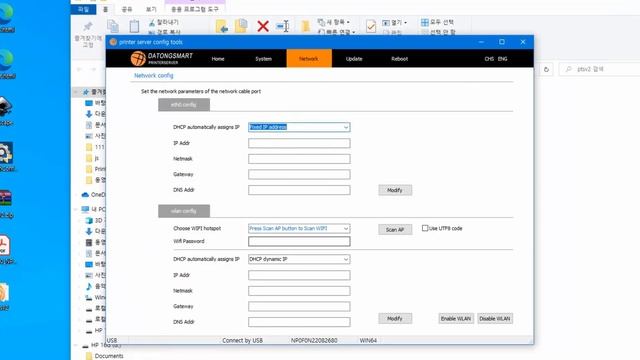The height and width of the screenshot is (360, 640).
Task: Click the Explorer address bar refresh button
Action: [546, 69]
